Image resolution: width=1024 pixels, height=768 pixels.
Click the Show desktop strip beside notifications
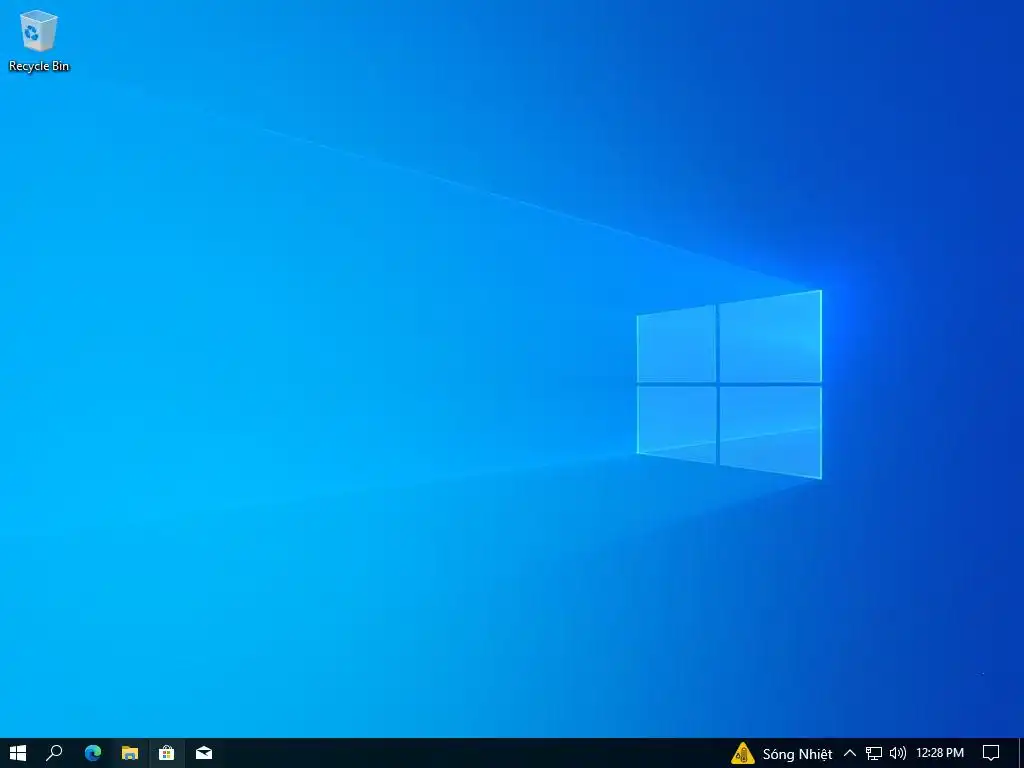tap(1021, 753)
